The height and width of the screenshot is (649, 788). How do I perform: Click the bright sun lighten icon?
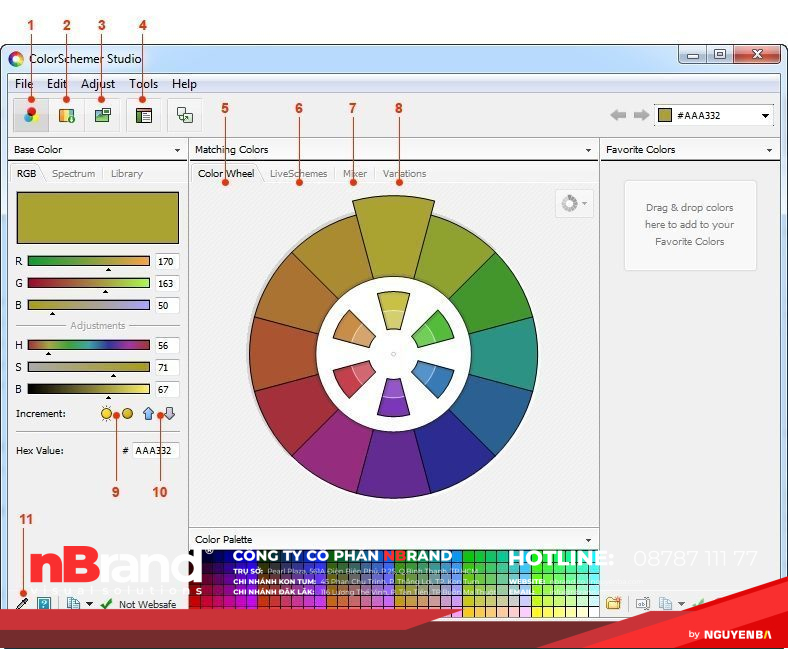(107, 413)
